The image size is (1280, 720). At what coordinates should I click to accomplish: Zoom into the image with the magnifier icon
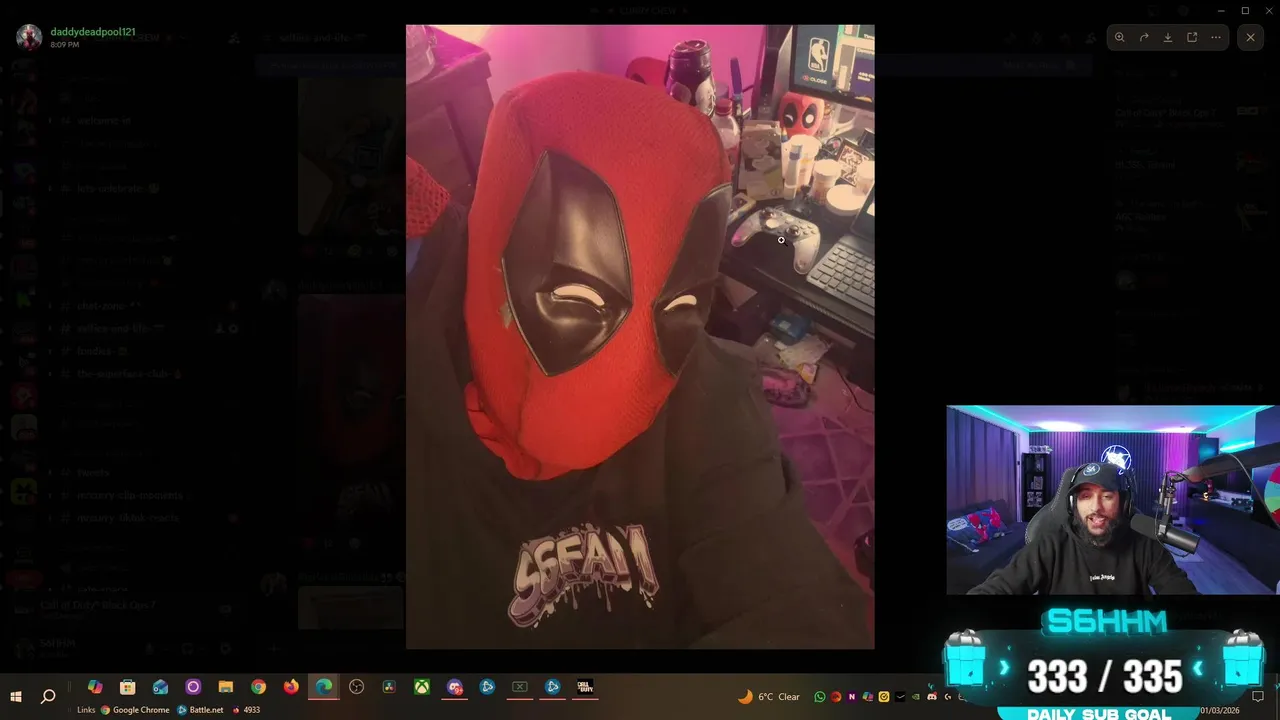click(x=1119, y=37)
